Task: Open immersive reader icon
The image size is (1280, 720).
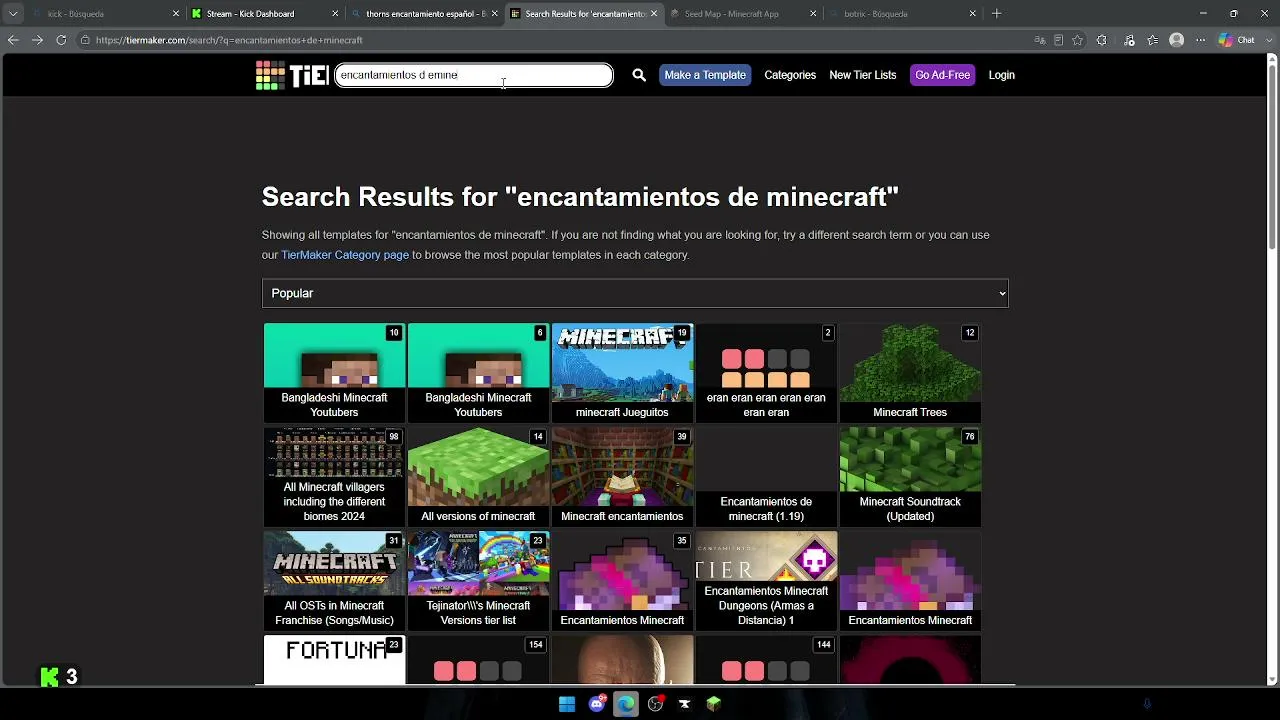Action: click(1059, 40)
